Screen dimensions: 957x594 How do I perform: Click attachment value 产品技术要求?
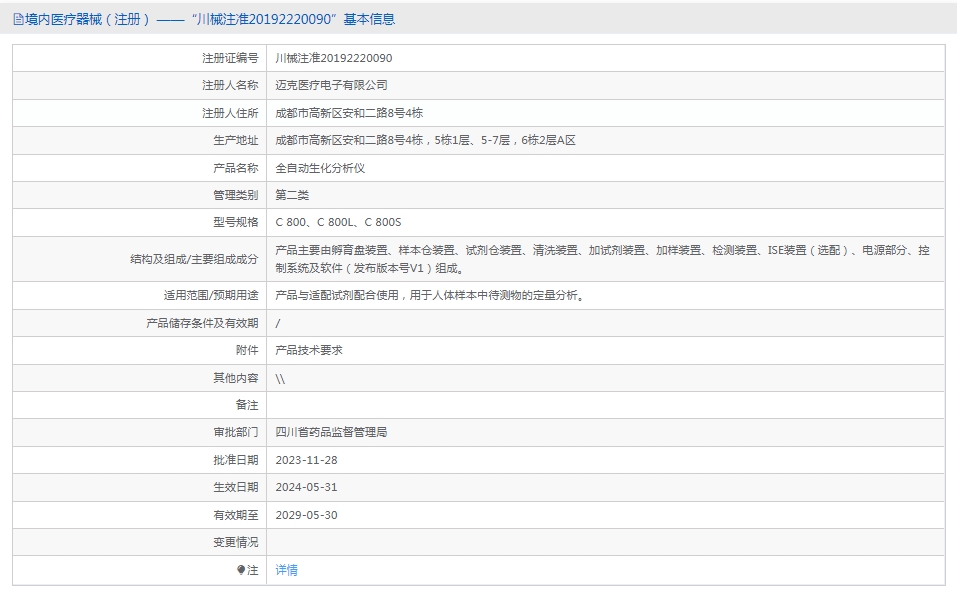[x=309, y=350]
